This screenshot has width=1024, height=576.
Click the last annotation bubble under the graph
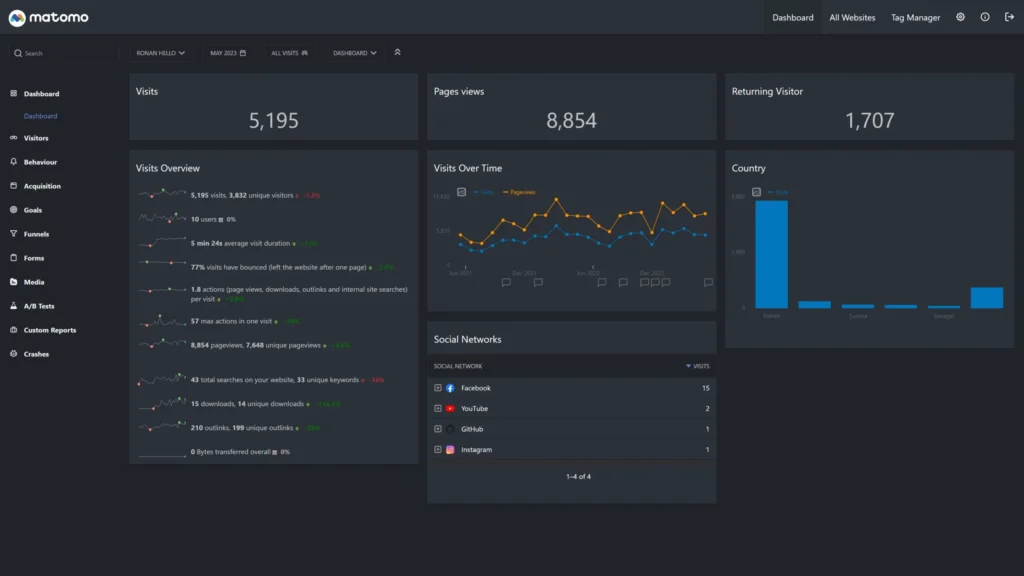click(x=708, y=283)
